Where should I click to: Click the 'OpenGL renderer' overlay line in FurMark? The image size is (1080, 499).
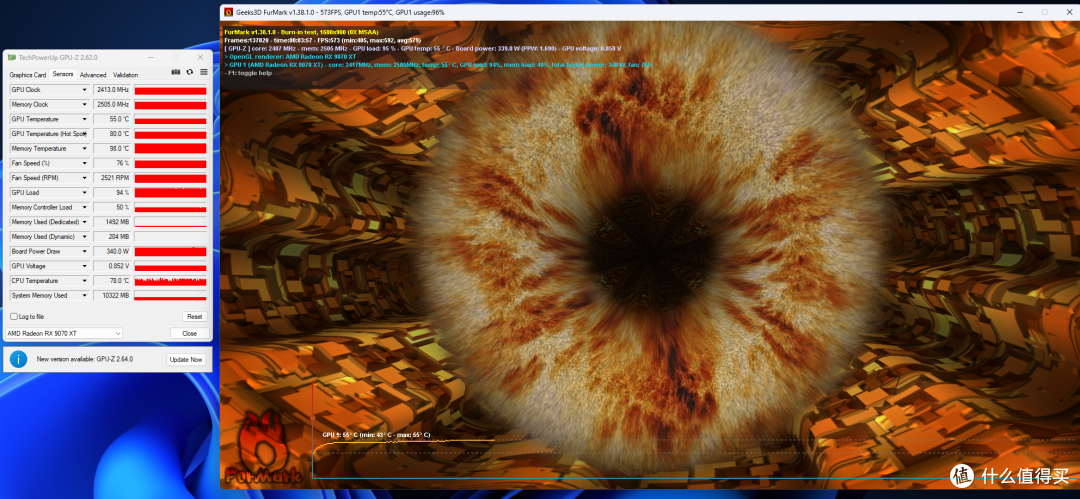click(290, 57)
